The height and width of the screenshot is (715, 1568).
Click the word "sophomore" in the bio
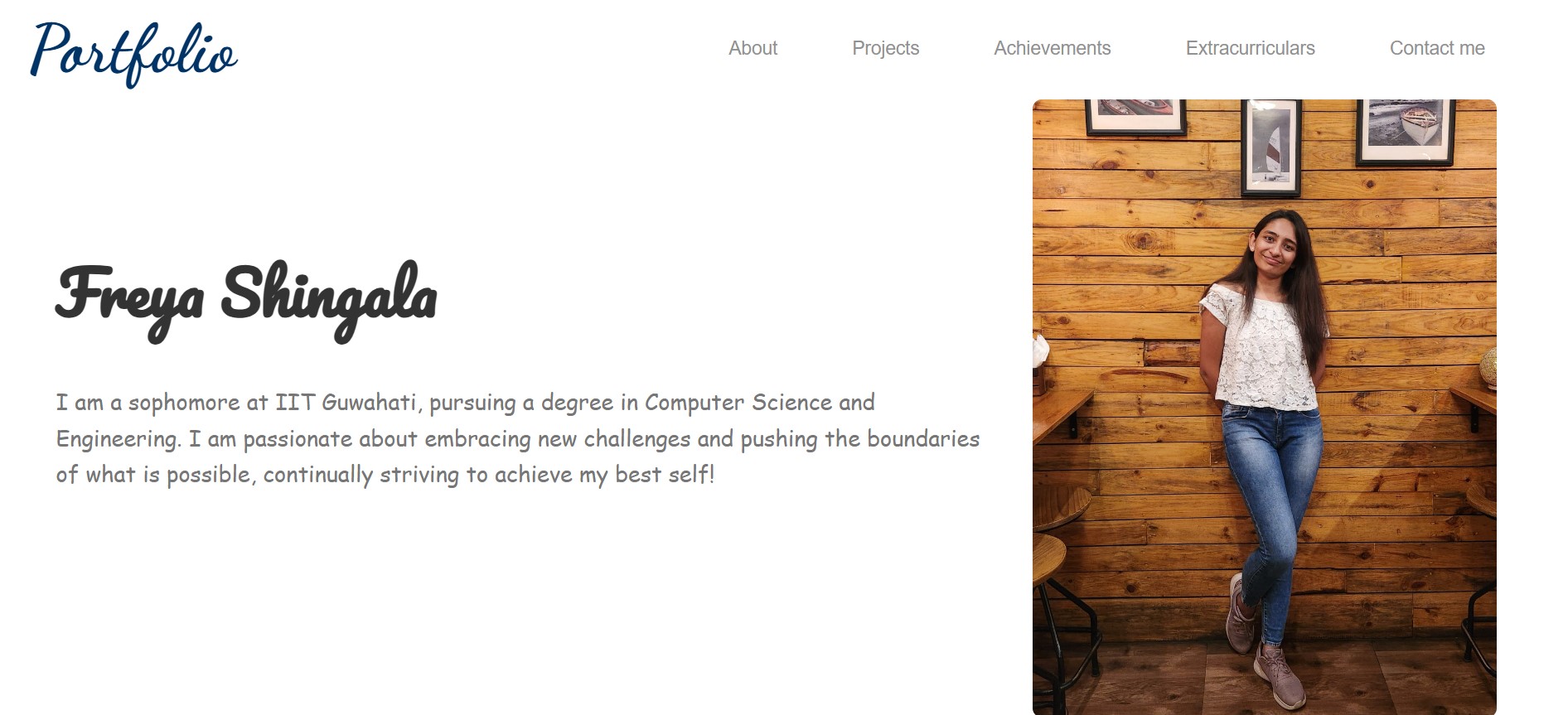coord(183,403)
